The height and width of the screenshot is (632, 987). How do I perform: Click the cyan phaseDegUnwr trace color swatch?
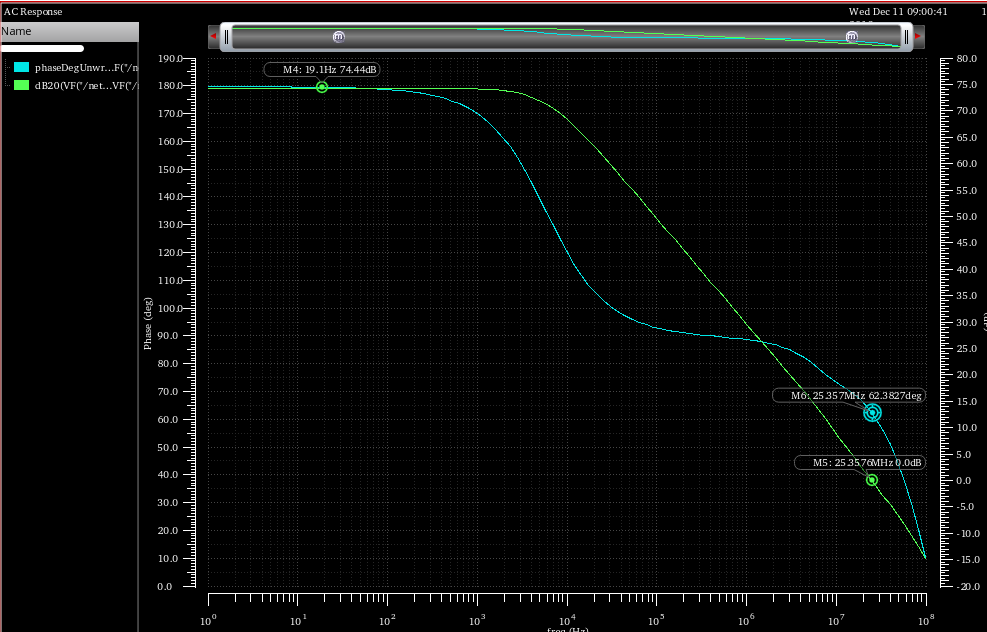(21, 67)
